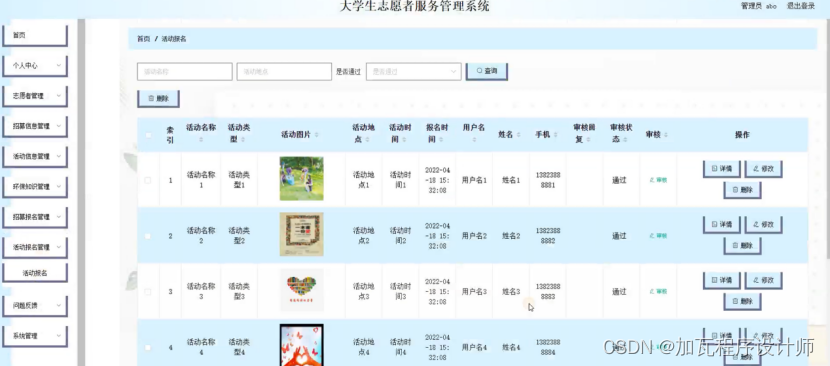Check the checkbox for row 4
Image resolution: width=830 pixels, height=366 pixels.
tap(148, 347)
